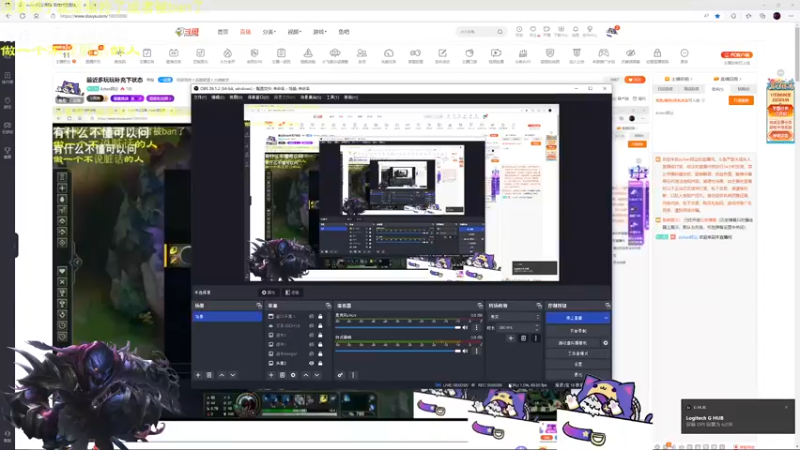Add a new scene in OBS Scenes panel
800x450 pixels.
pos(198,375)
